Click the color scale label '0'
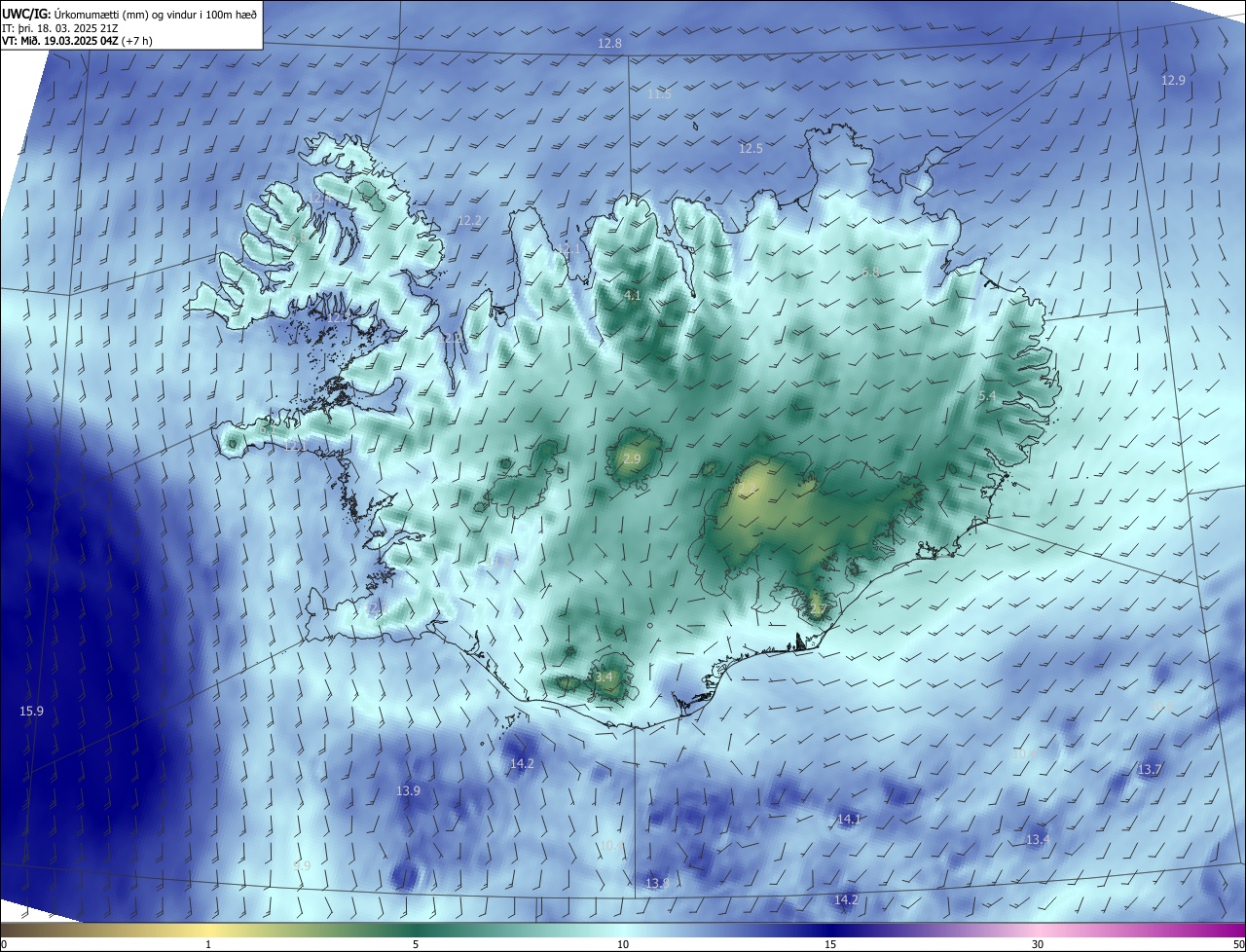Screen dimensions: 1246x952 point(4,944)
